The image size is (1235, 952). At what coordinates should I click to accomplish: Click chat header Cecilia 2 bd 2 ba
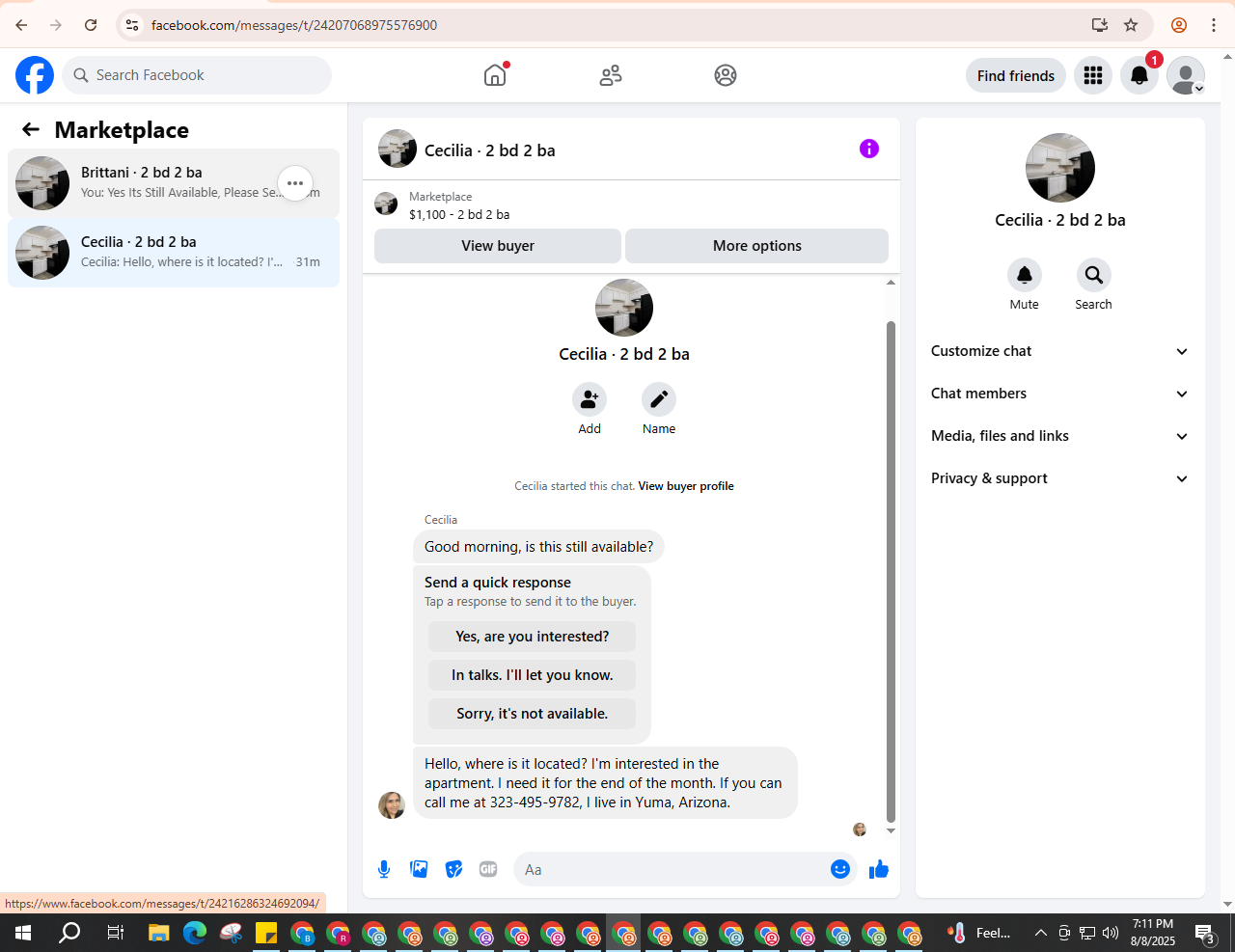[489, 150]
